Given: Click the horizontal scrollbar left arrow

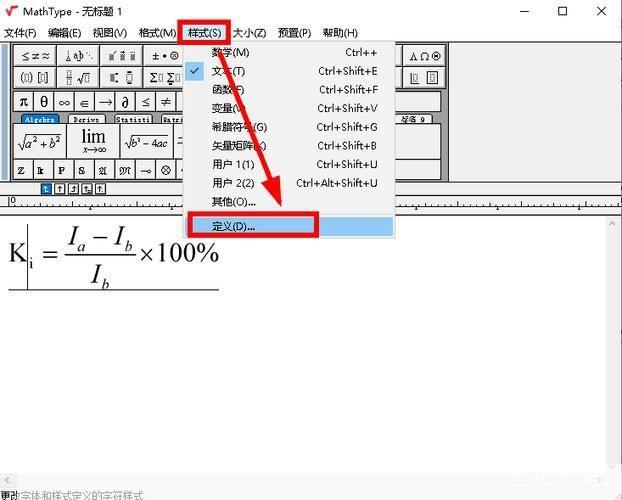Looking at the screenshot, I should 7,481.
